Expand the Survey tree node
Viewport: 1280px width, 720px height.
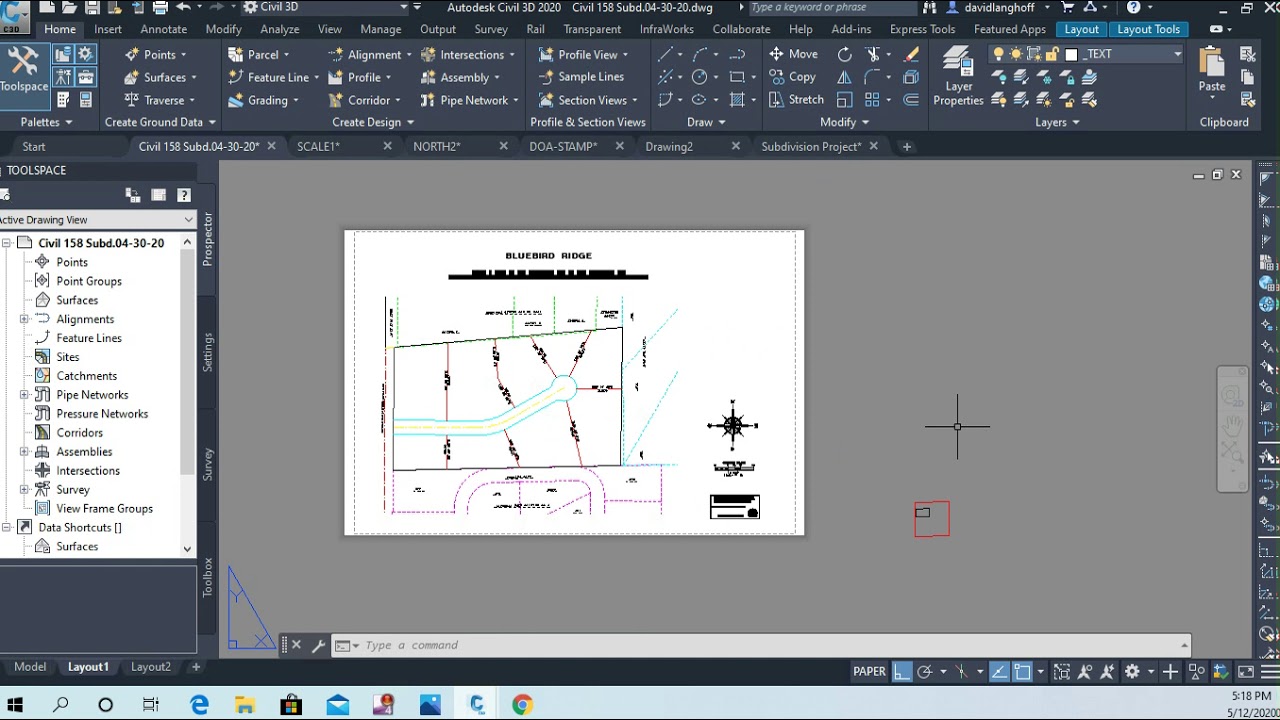point(24,490)
